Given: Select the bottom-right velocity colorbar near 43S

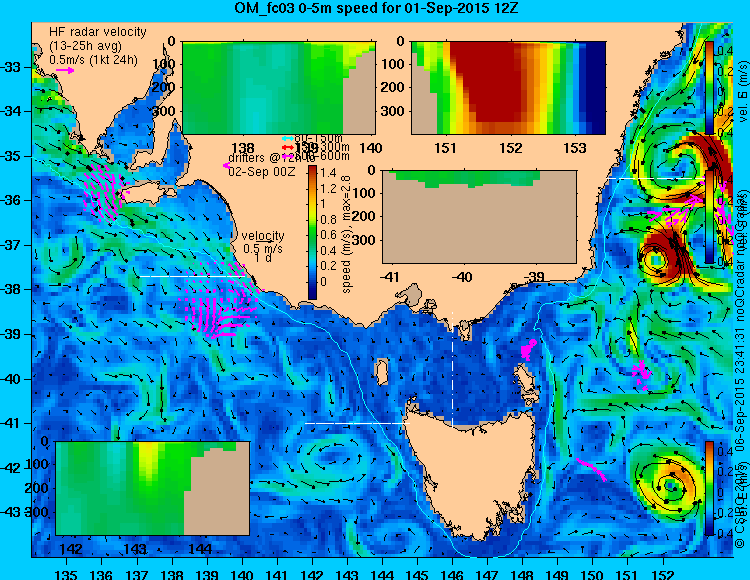Looking at the screenshot, I should click(709, 488).
